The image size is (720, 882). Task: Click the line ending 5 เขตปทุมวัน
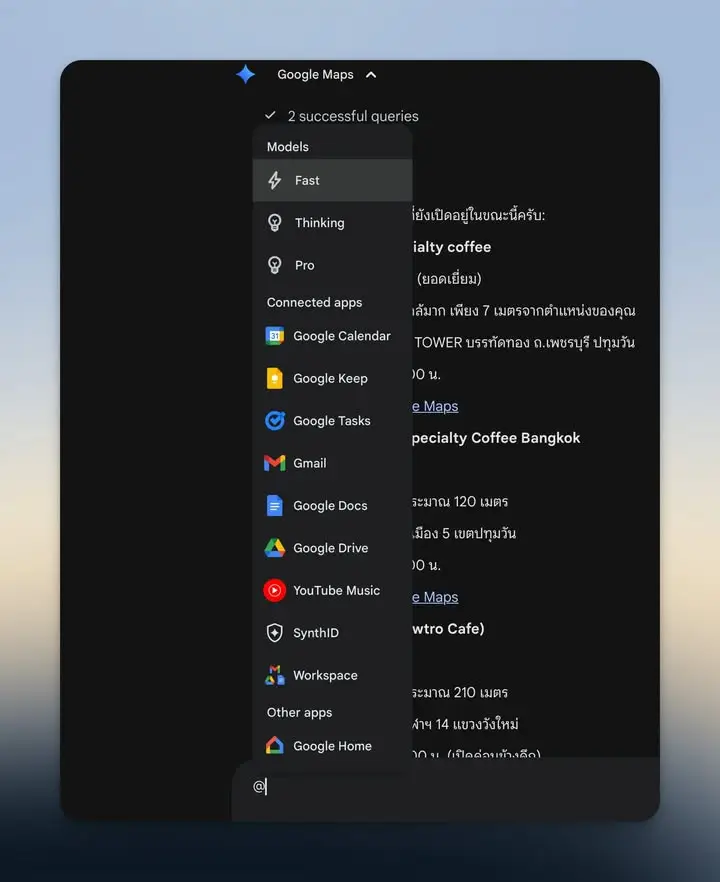tap(464, 533)
